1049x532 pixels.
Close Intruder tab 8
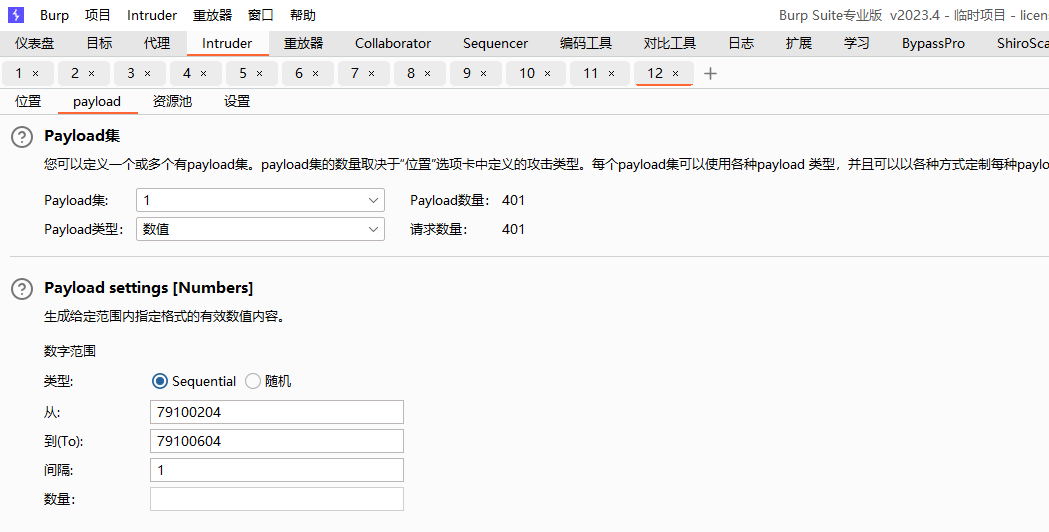click(x=427, y=74)
